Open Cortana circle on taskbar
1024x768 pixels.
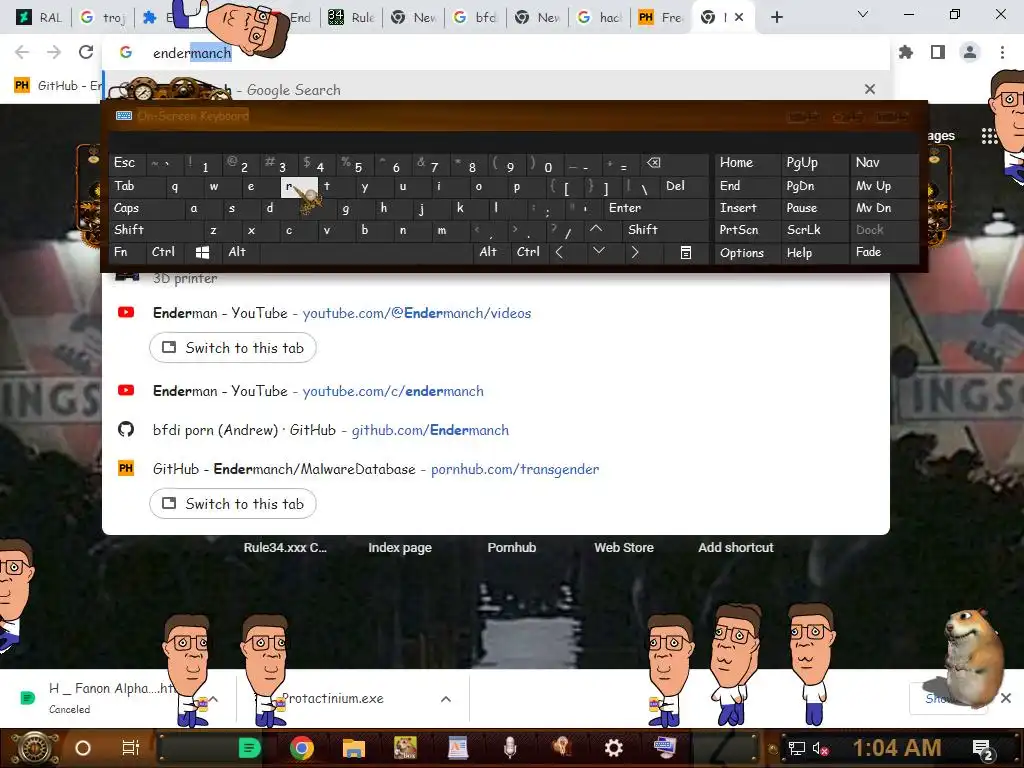coord(83,748)
